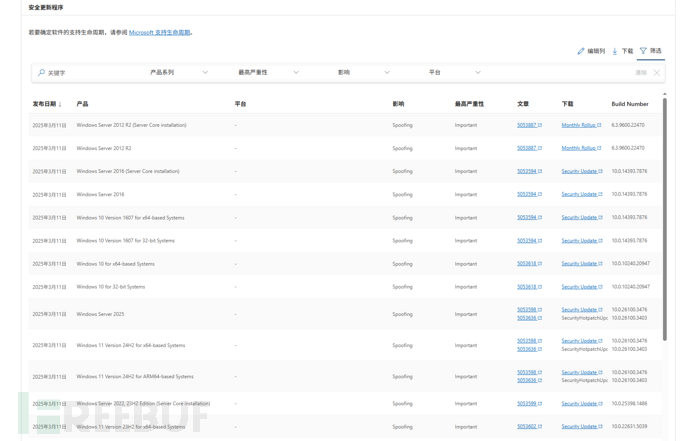Click the magnifier icon in keyword search
Screen dimensions: 690x441
[41, 73]
